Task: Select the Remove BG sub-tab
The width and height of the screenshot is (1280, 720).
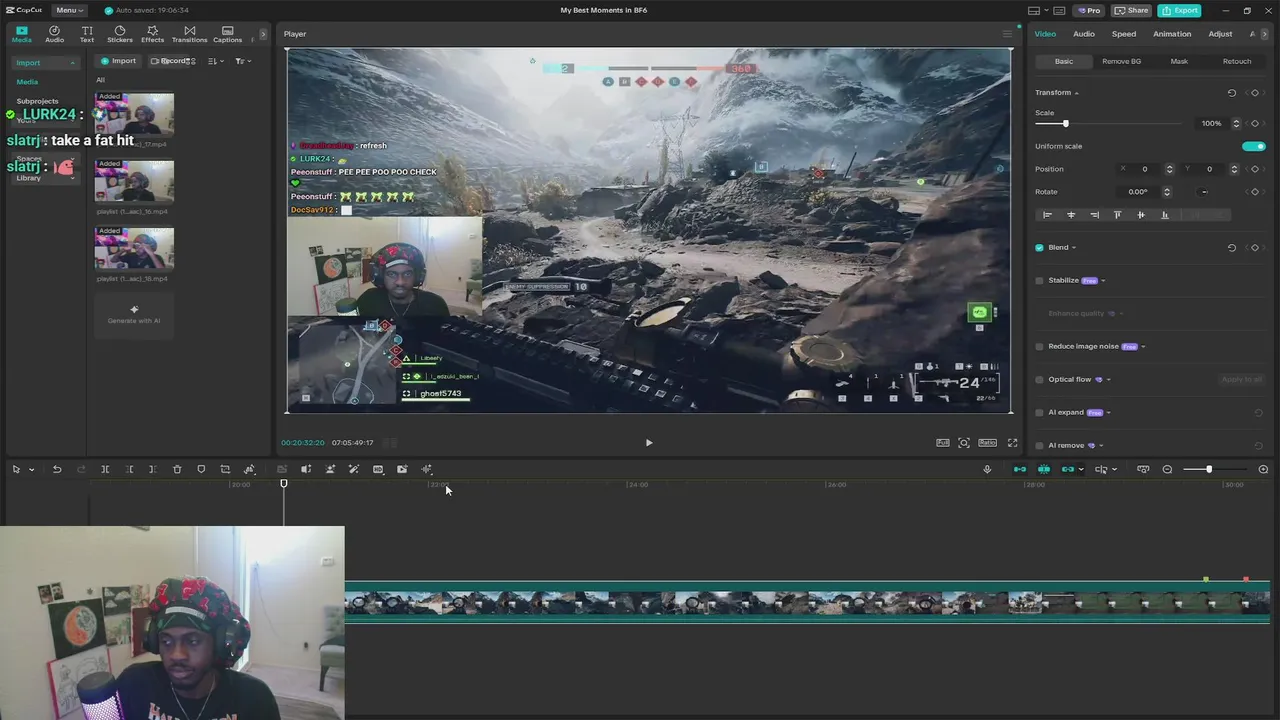Action: [1121, 61]
